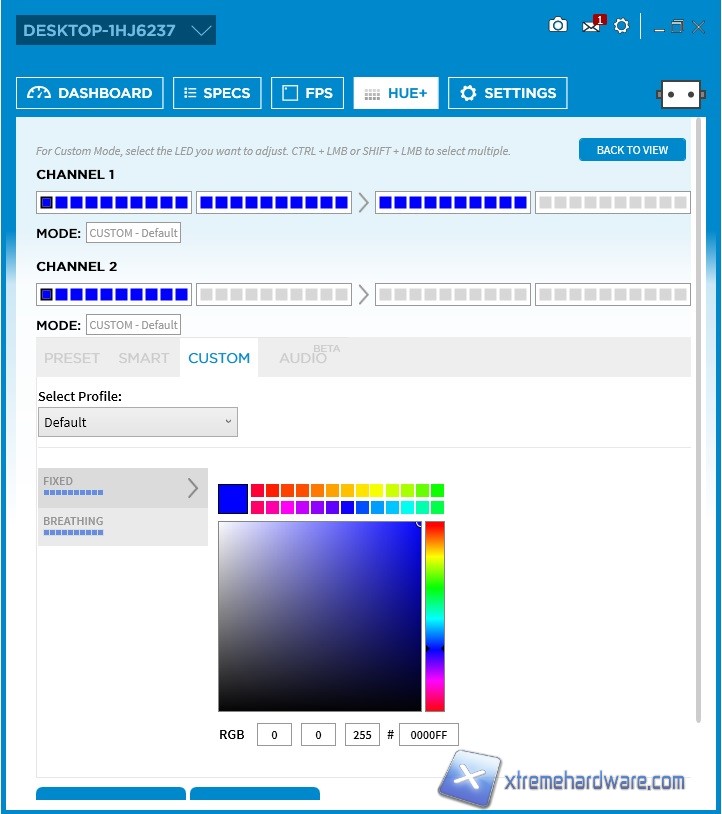Click the hex color code input field
Viewport: 722px width, 814px height.
point(428,735)
